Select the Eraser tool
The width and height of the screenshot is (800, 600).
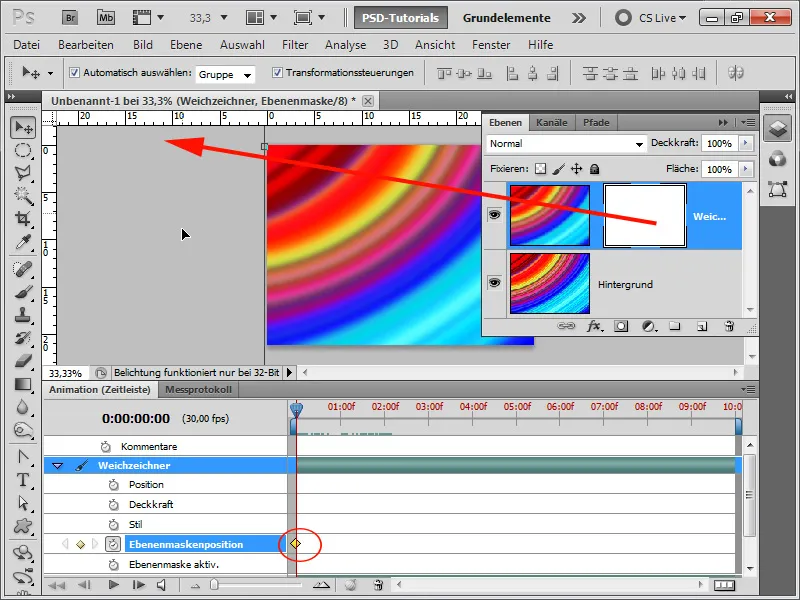coord(23,361)
